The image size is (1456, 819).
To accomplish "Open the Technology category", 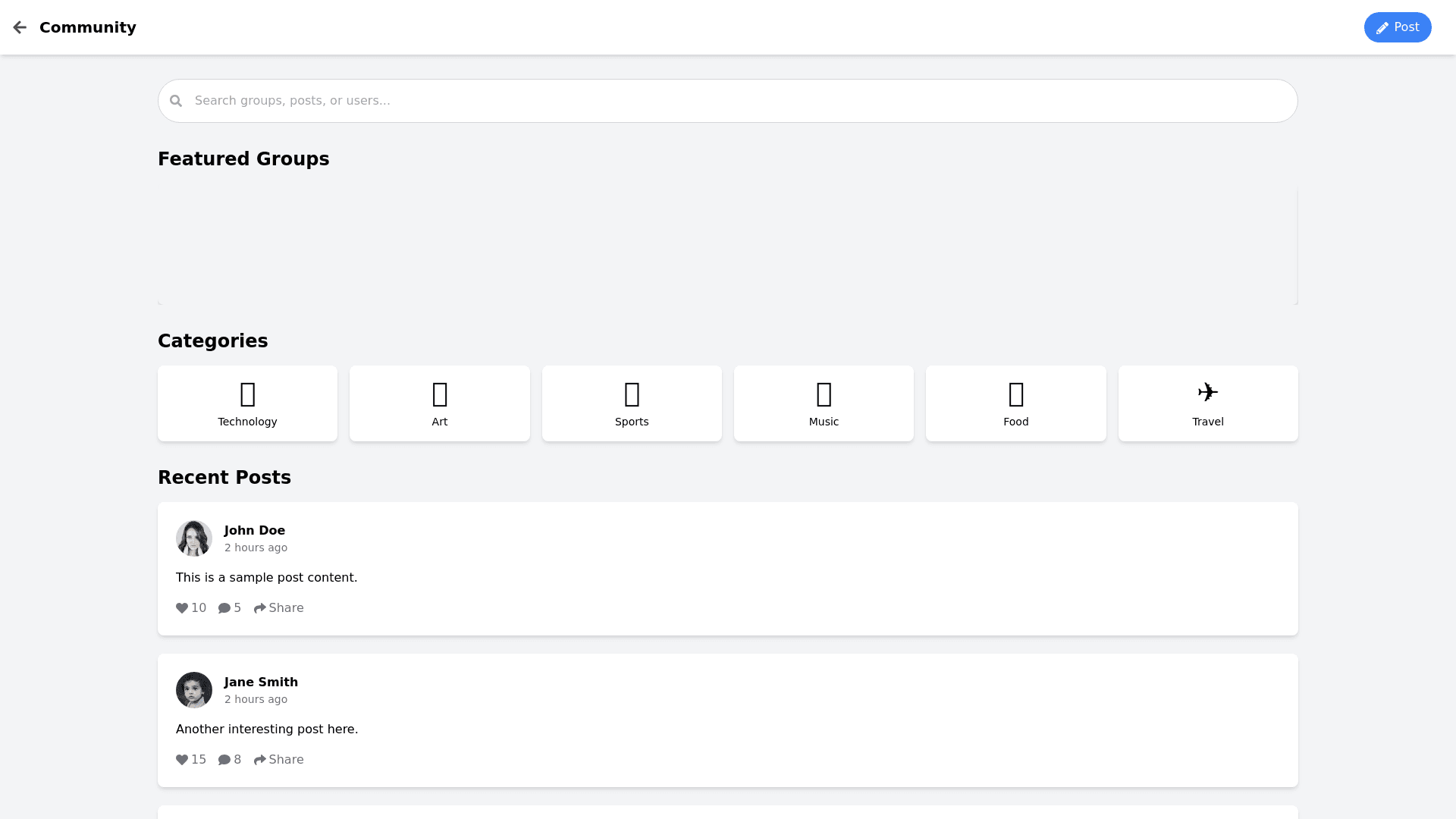I will [247, 403].
